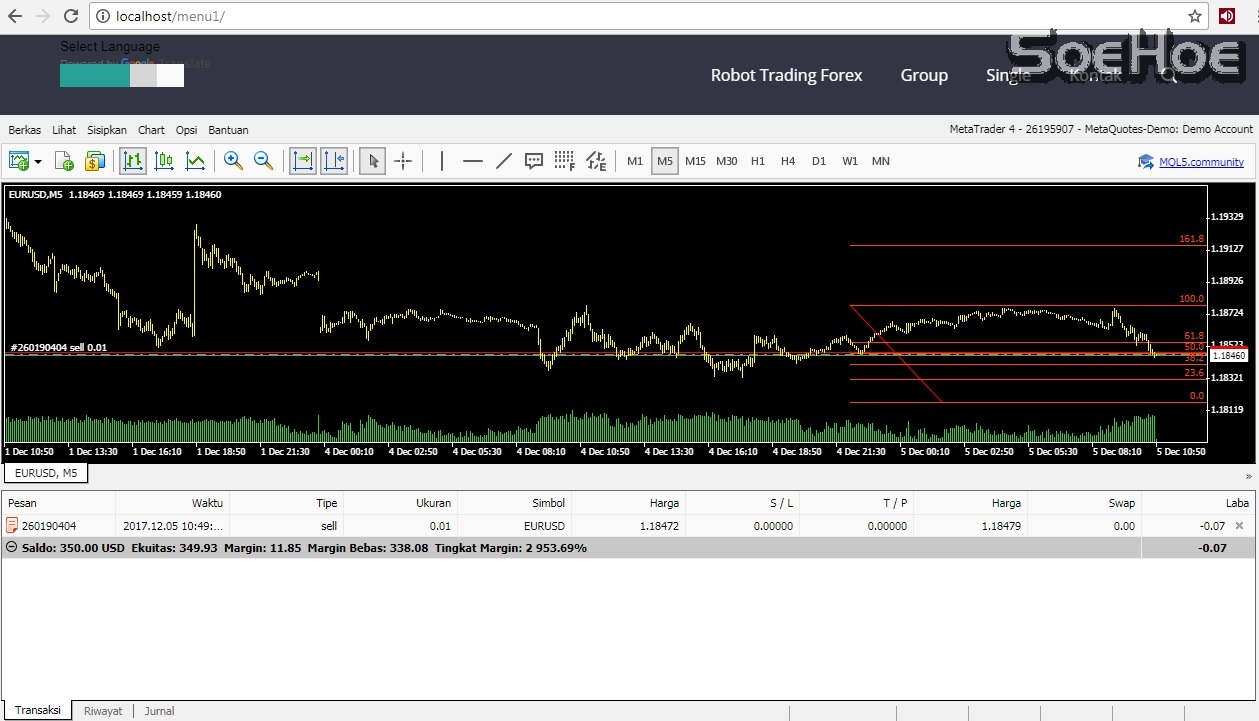Click the zoom out magnifier
Image resolution: width=1259 pixels, height=721 pixels.
(x=263, y=161)
